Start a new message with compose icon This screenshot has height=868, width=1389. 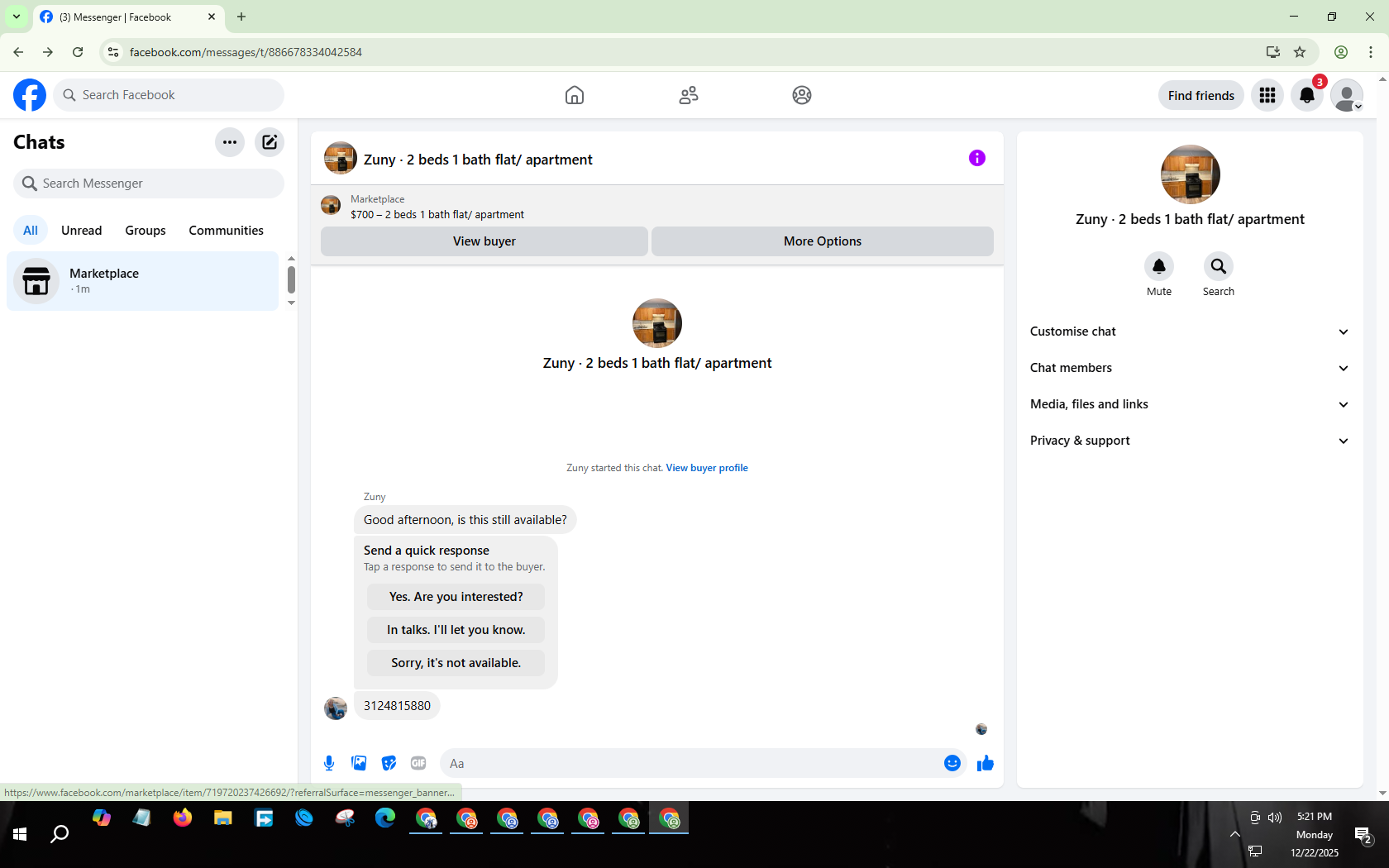point(270,142)
